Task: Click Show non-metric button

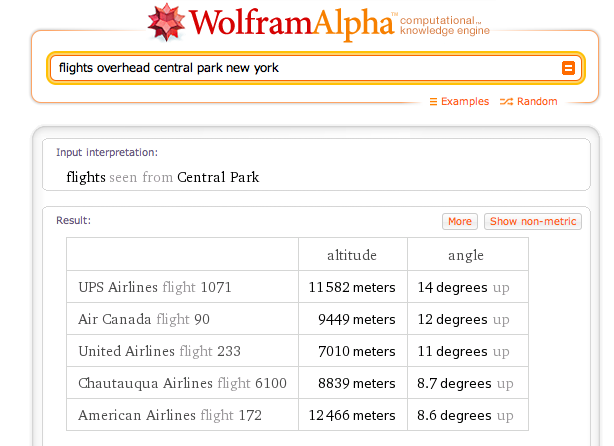Action: point(533,221)
